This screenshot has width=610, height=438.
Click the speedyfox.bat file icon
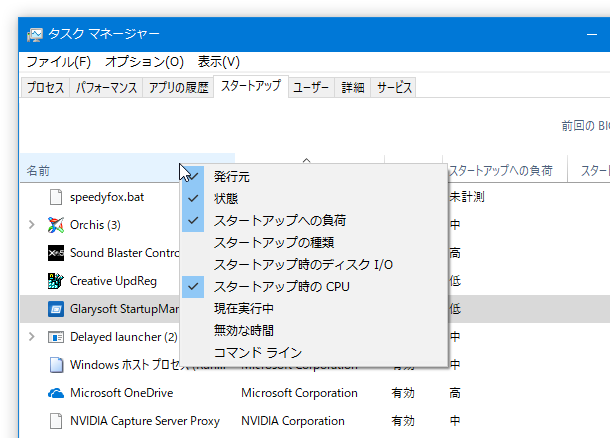point(56,197)
